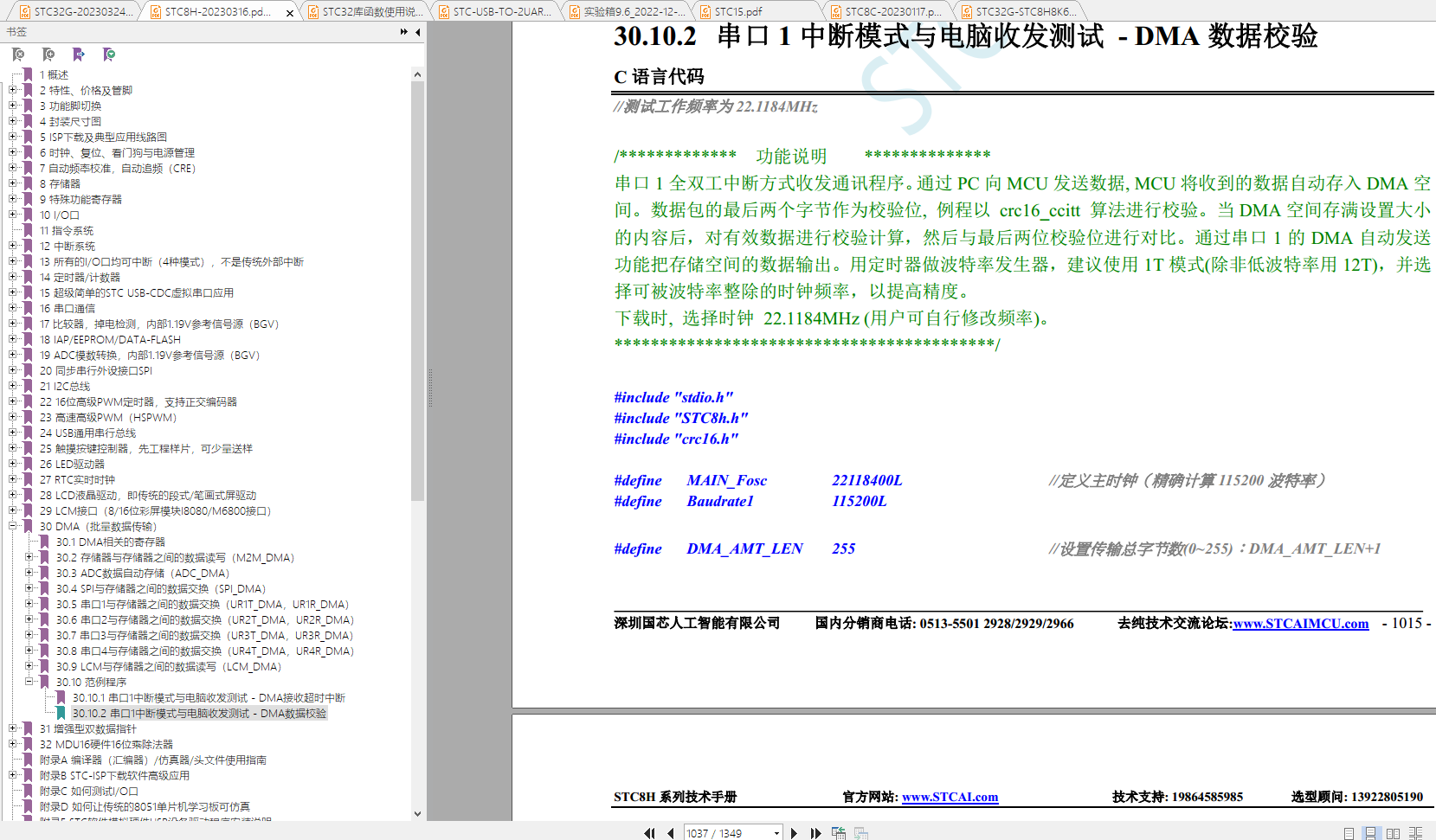Open bookmark 30.9 LCM与存储器之间的数据读写

[x=168, y=666]
